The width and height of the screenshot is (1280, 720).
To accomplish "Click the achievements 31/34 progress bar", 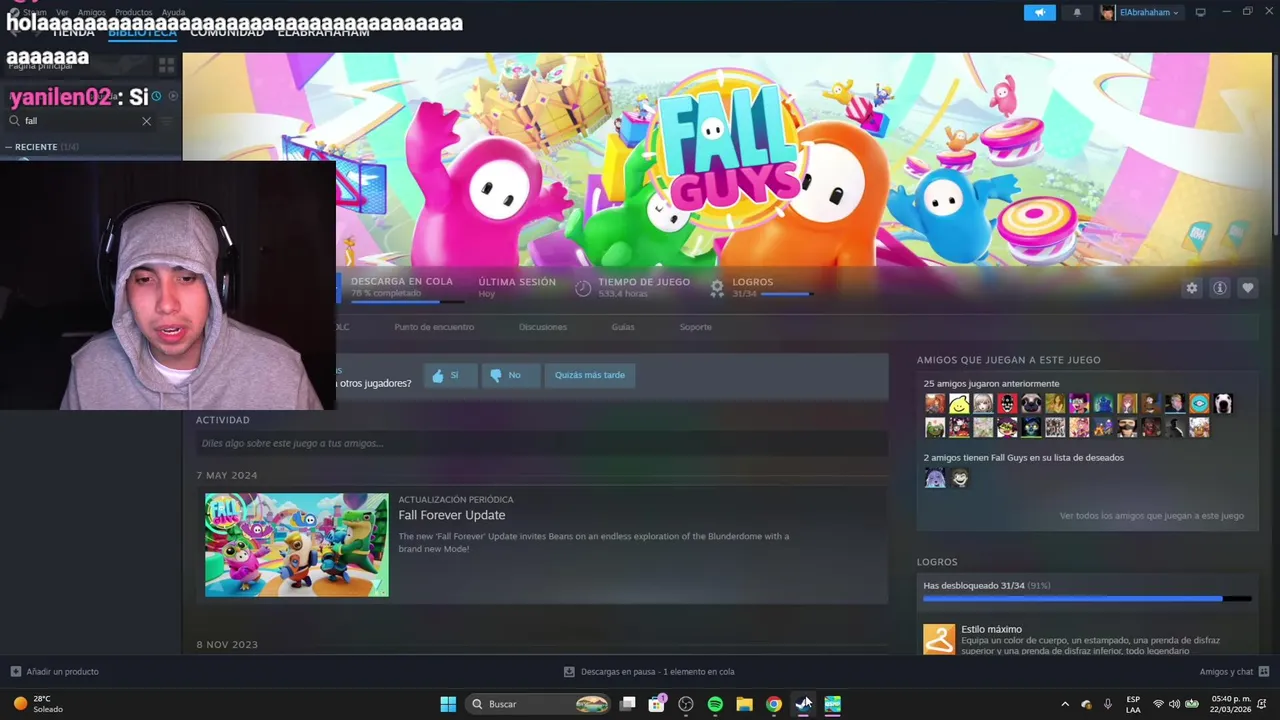I will click(1087, 599).
